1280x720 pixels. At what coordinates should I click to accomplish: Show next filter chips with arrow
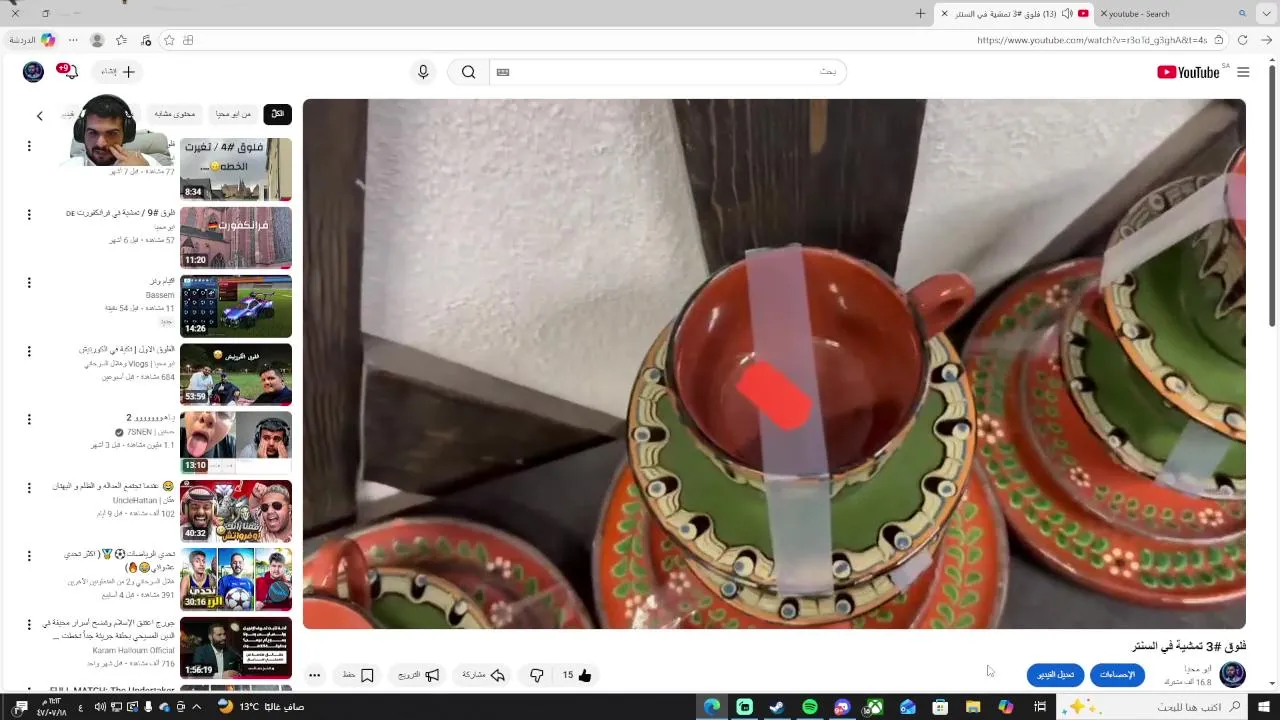(x=40, y=116)
